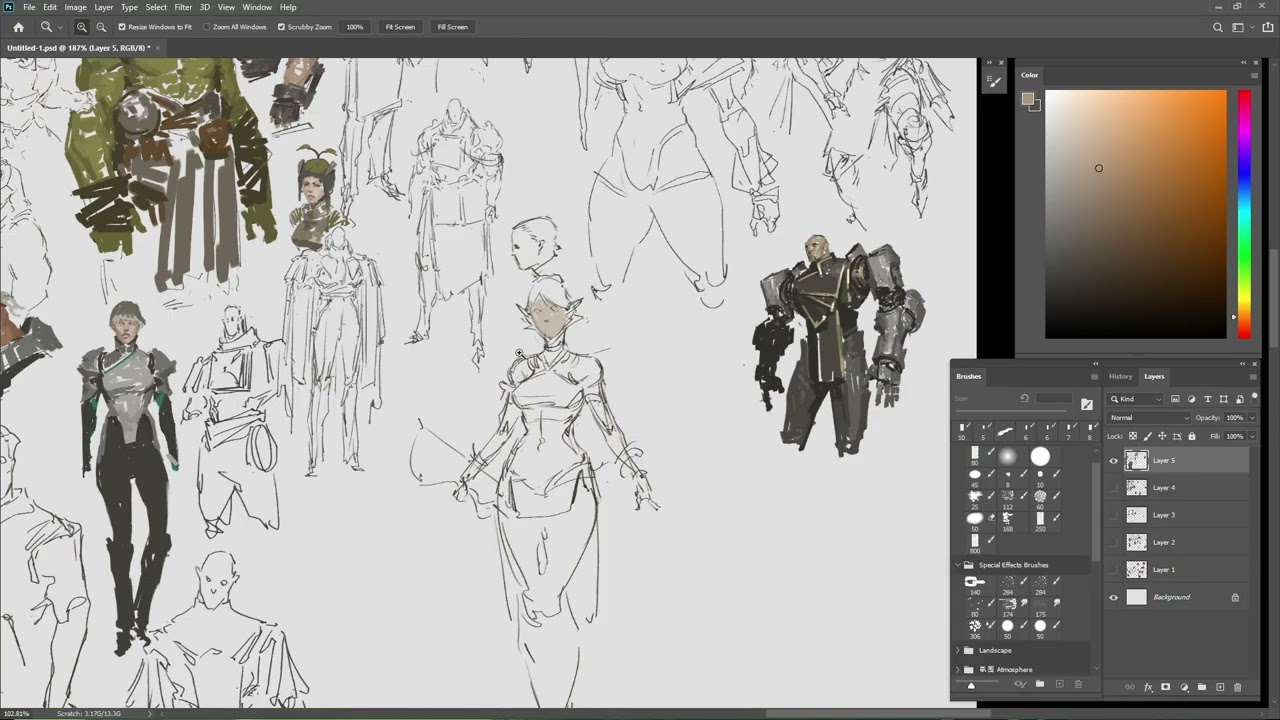The height and width of the screenshot is (720, 1280).
Task: Open the Zoom tool preset picker arrow
Action: (x=61, y=28)
